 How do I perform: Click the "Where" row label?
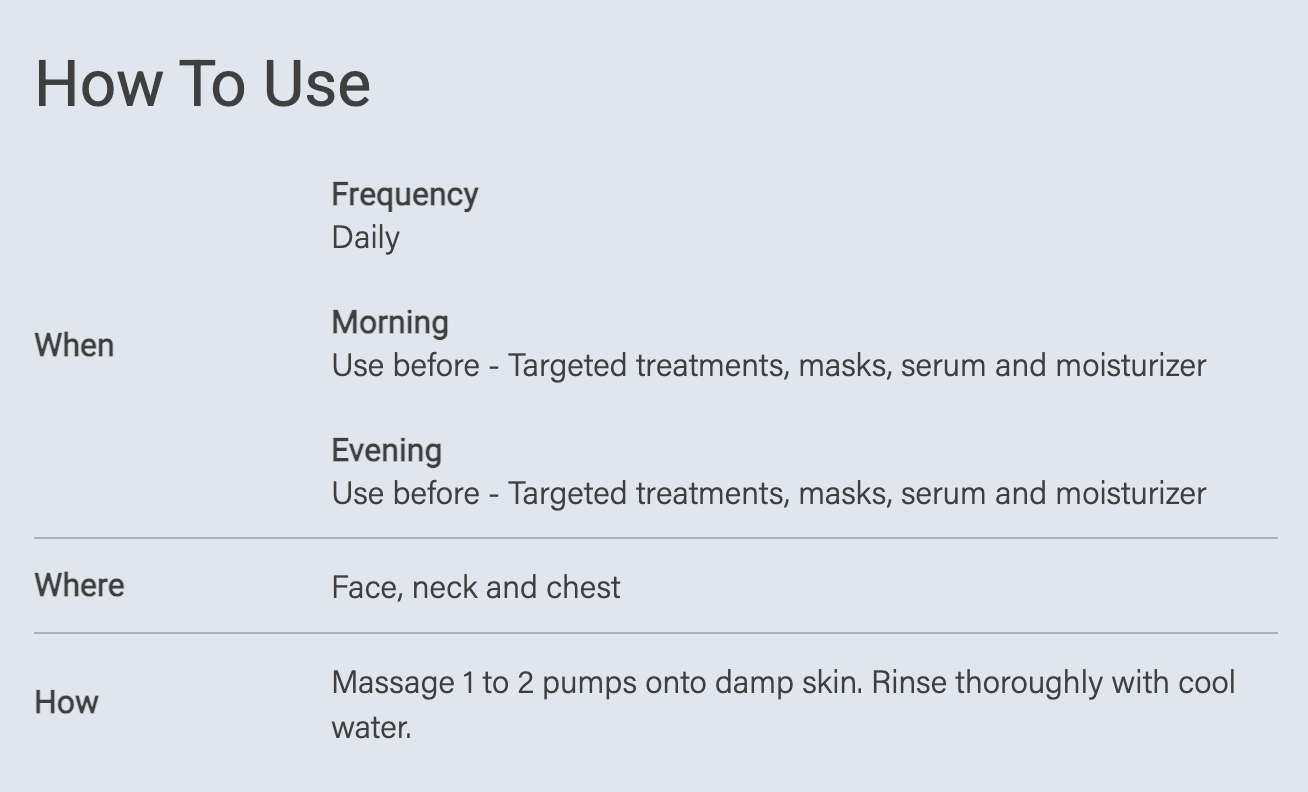79,585
